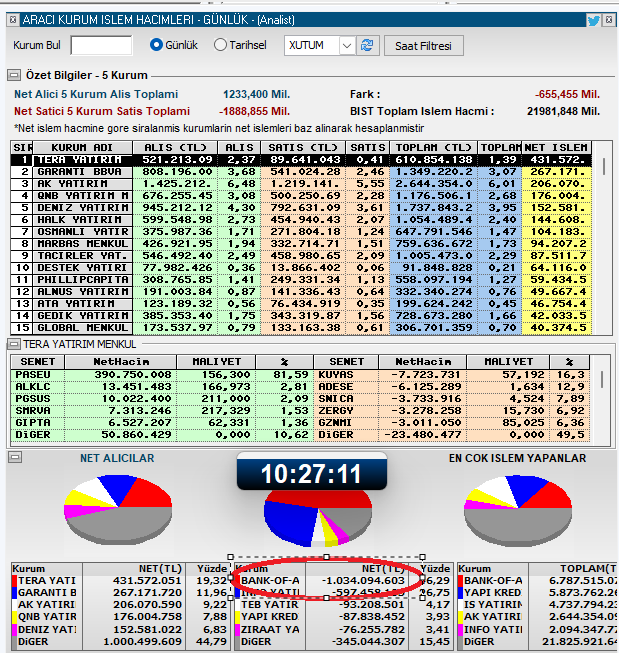The height and width of the screenshot is (653, 619).
Task: Click the IS YATIRIM row in most-traded legend
Action: coord(537,605)
